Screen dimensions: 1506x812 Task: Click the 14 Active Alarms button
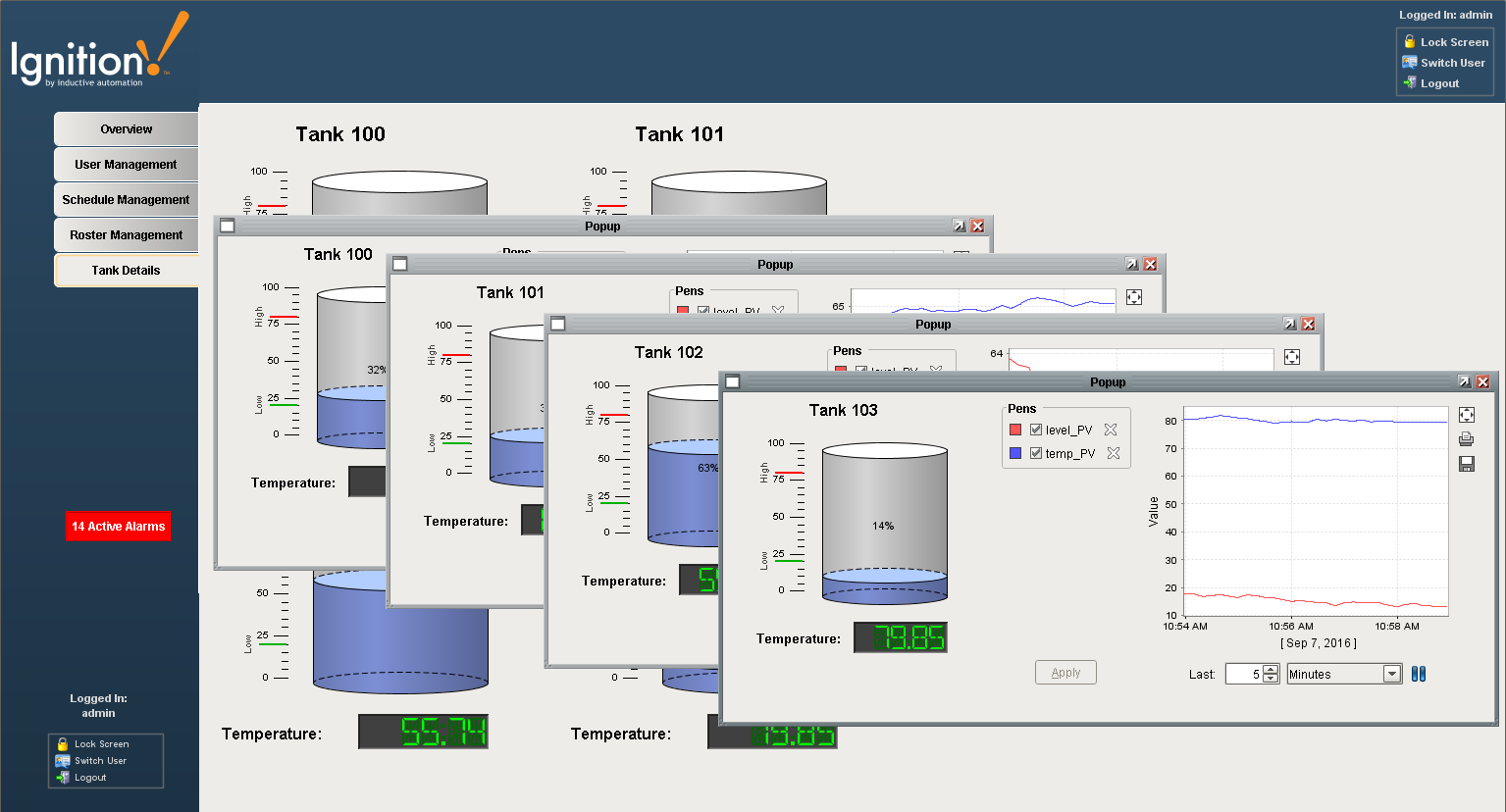point(118,527)
